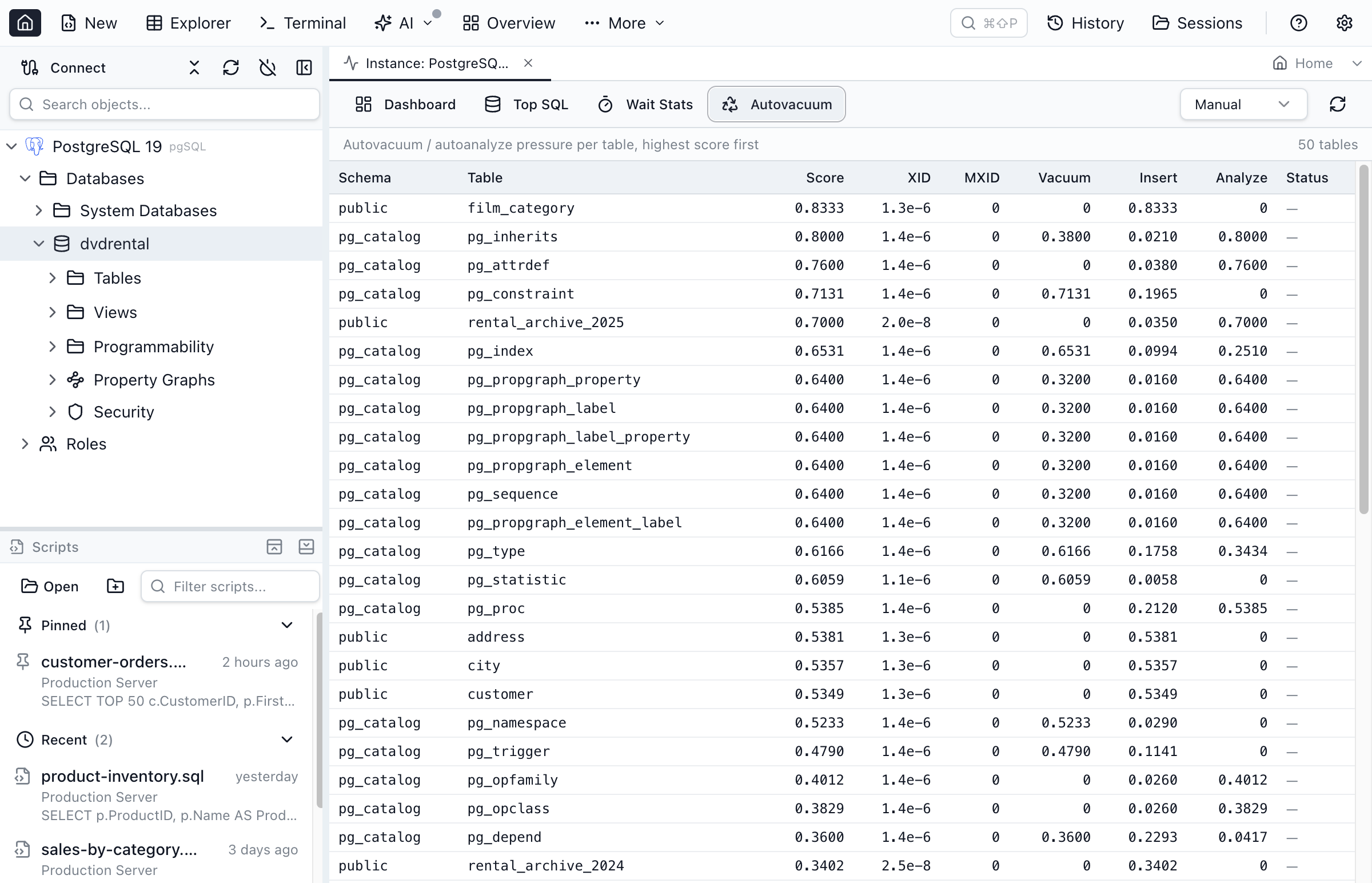Open the Sessions panel
The height and width of the screenshot is (883, 1372).
pyautogui.click(x=1196, y=23)
